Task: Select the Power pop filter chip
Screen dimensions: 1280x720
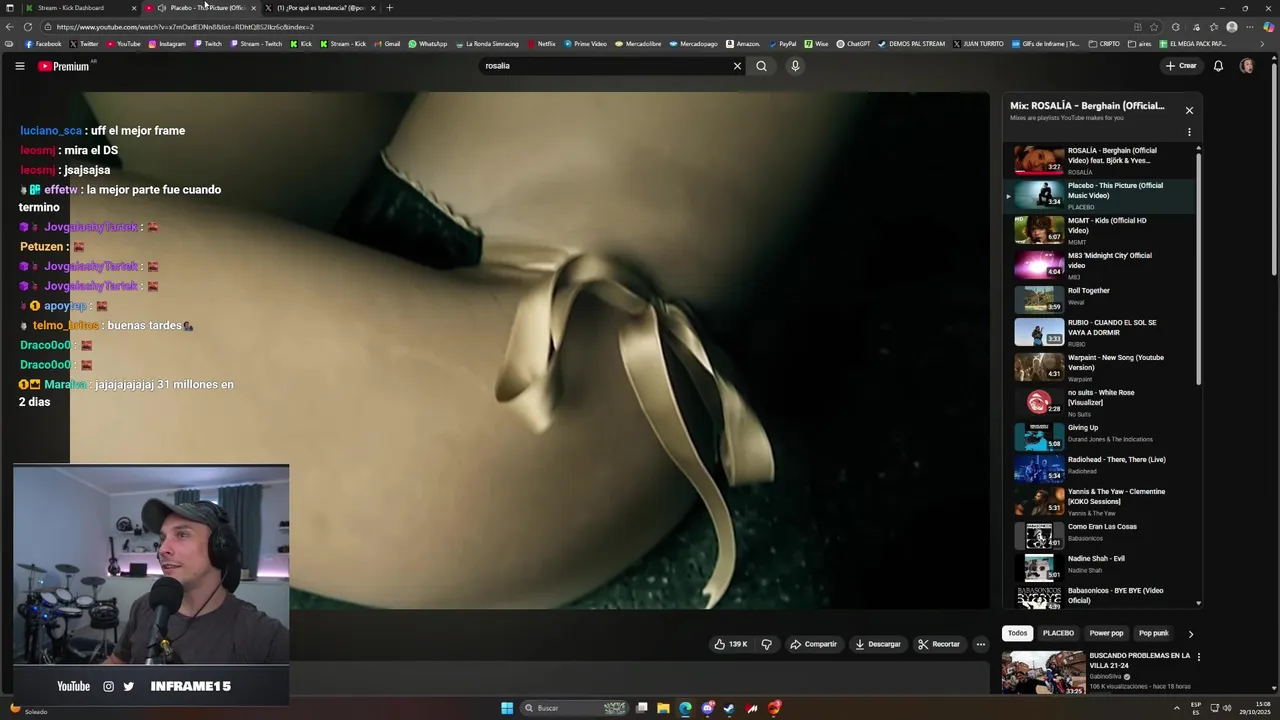Action: [1106, 633]
